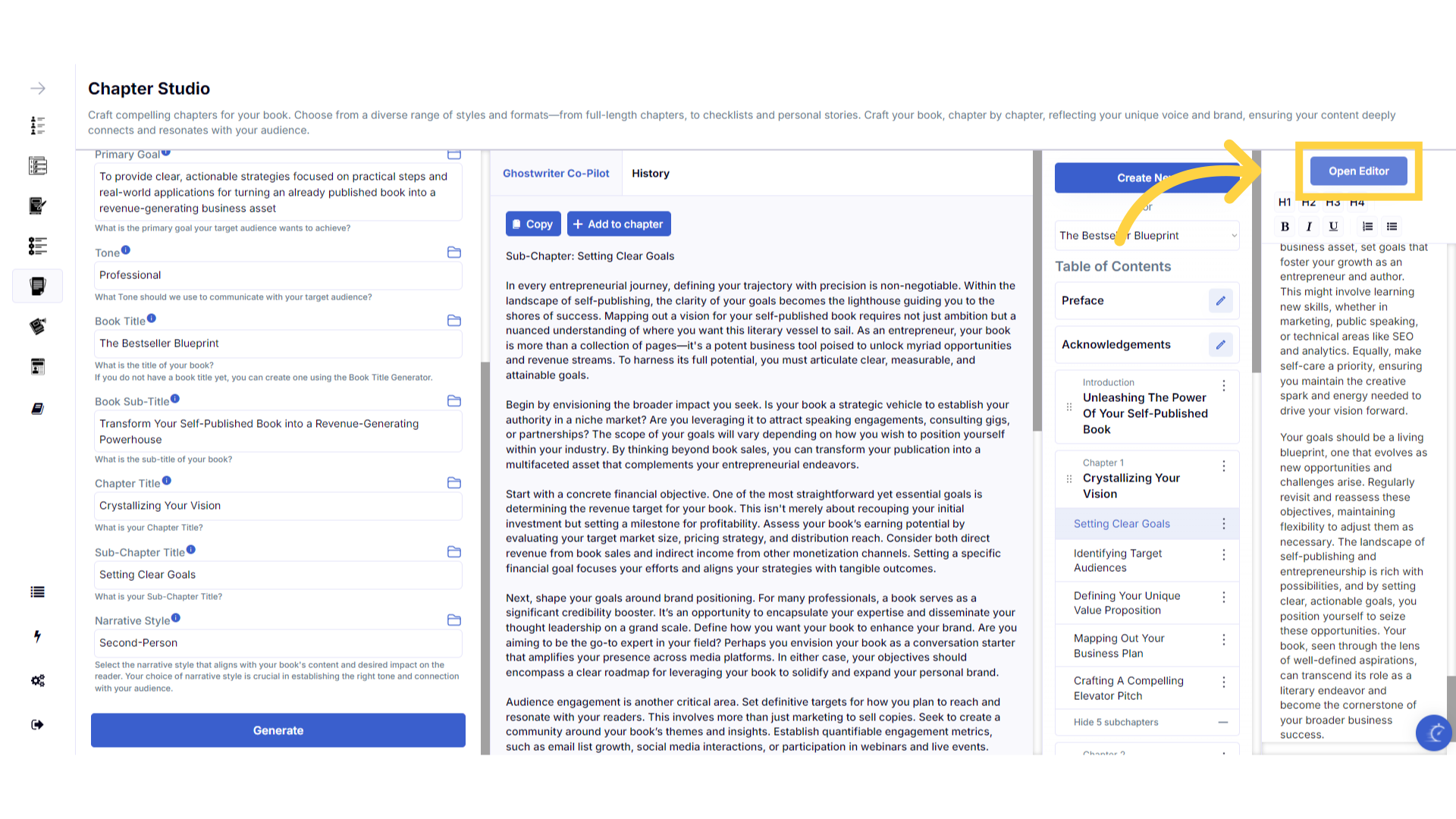Image resolution: width=1456 pixels, height=819 pixels.
Task: Click into the Narrative Style input field
Action: tap(278, 643)
